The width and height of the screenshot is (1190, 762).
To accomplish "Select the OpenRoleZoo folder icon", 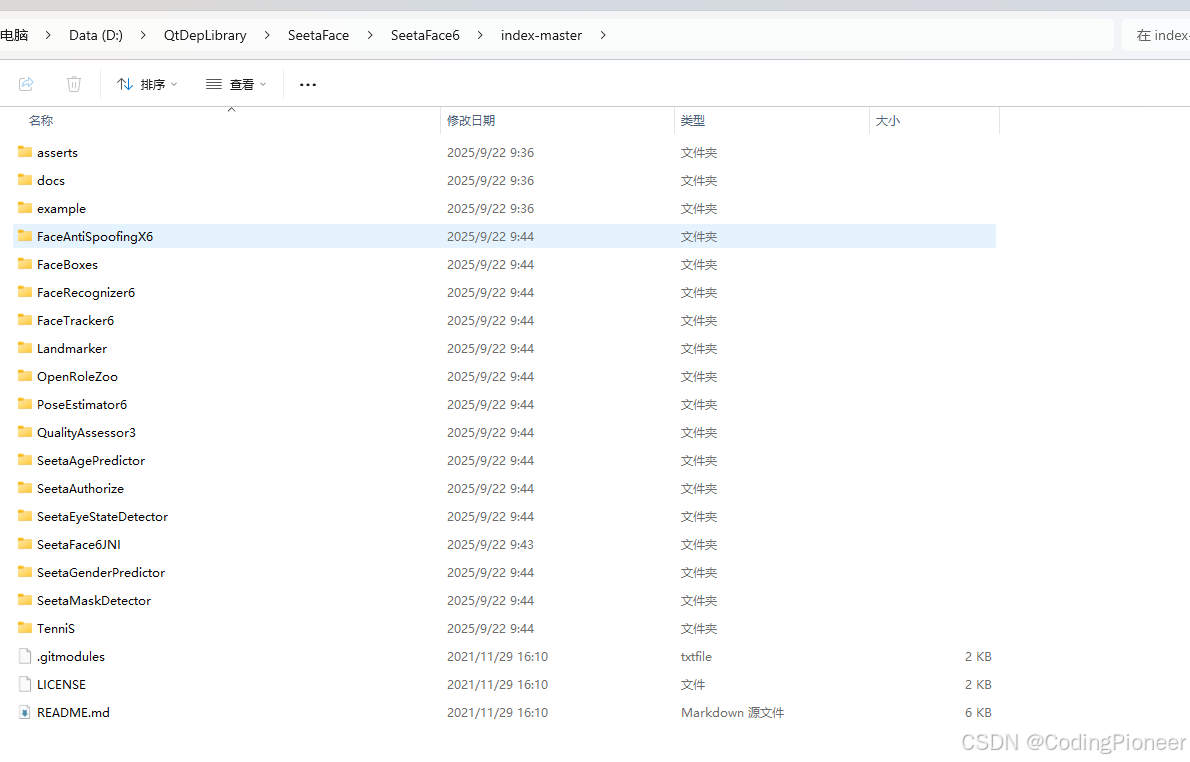I will point(25,376).
